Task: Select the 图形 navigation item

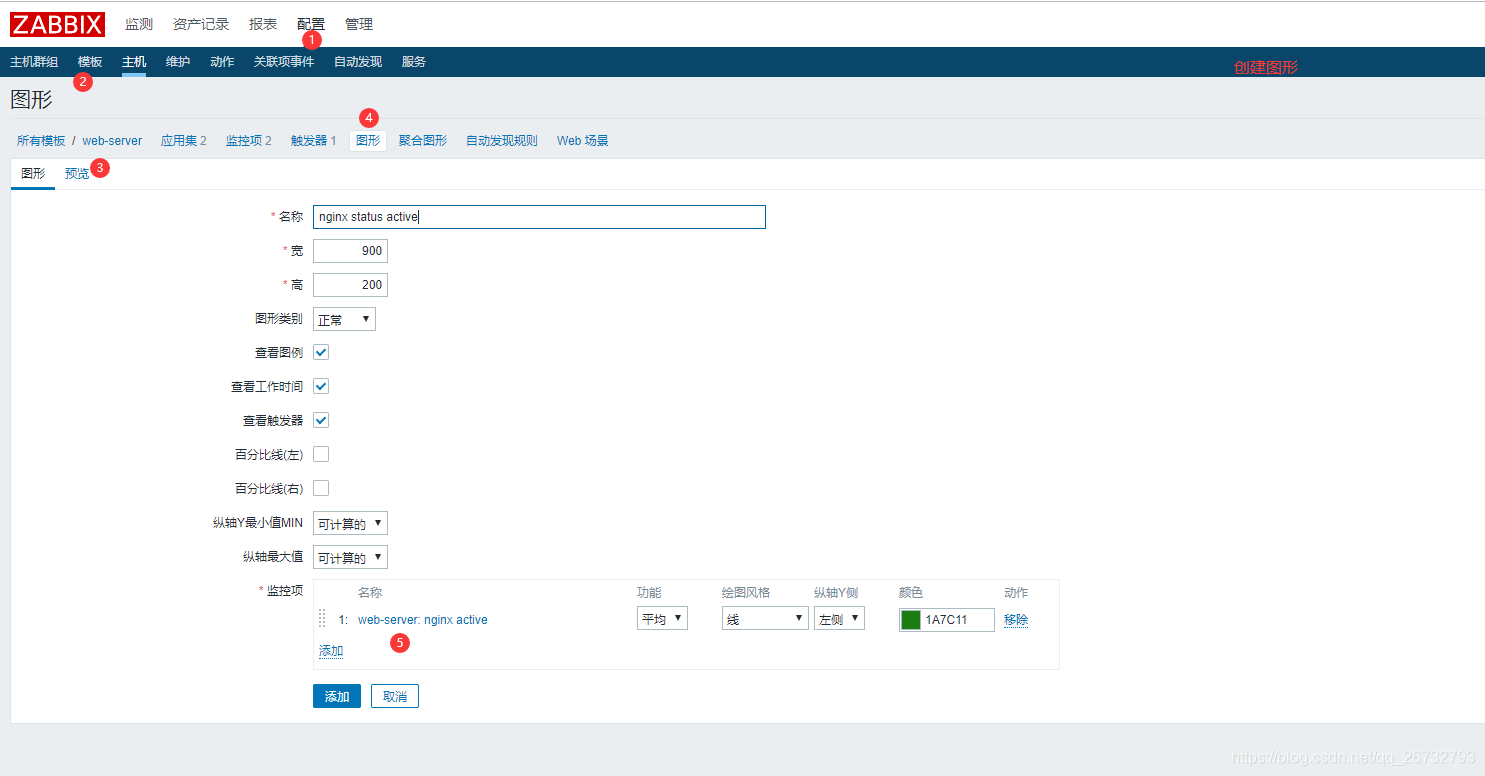Action: tap(368, 141)
